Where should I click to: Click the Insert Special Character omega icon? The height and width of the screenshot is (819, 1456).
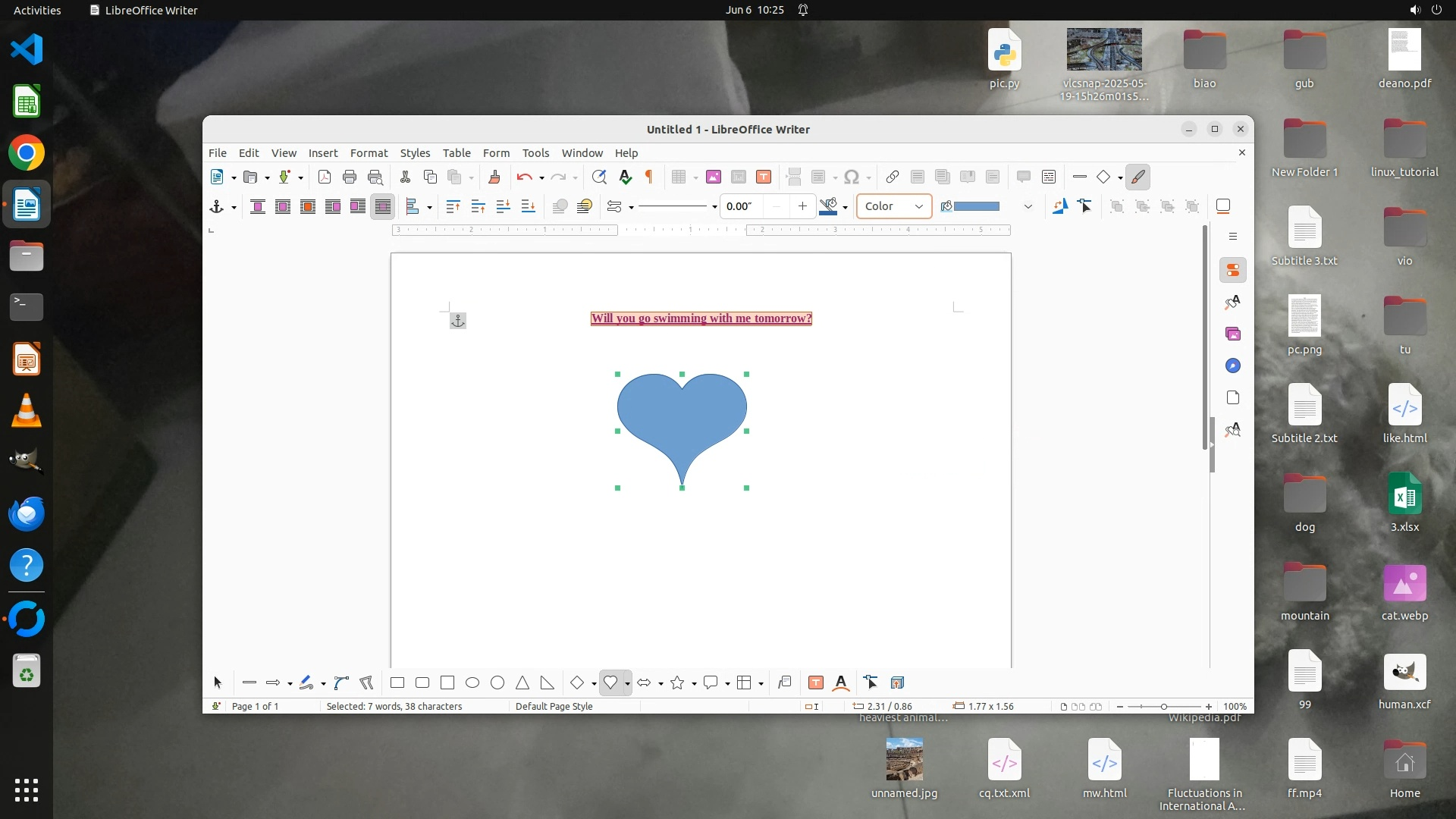tap(852, 177)
